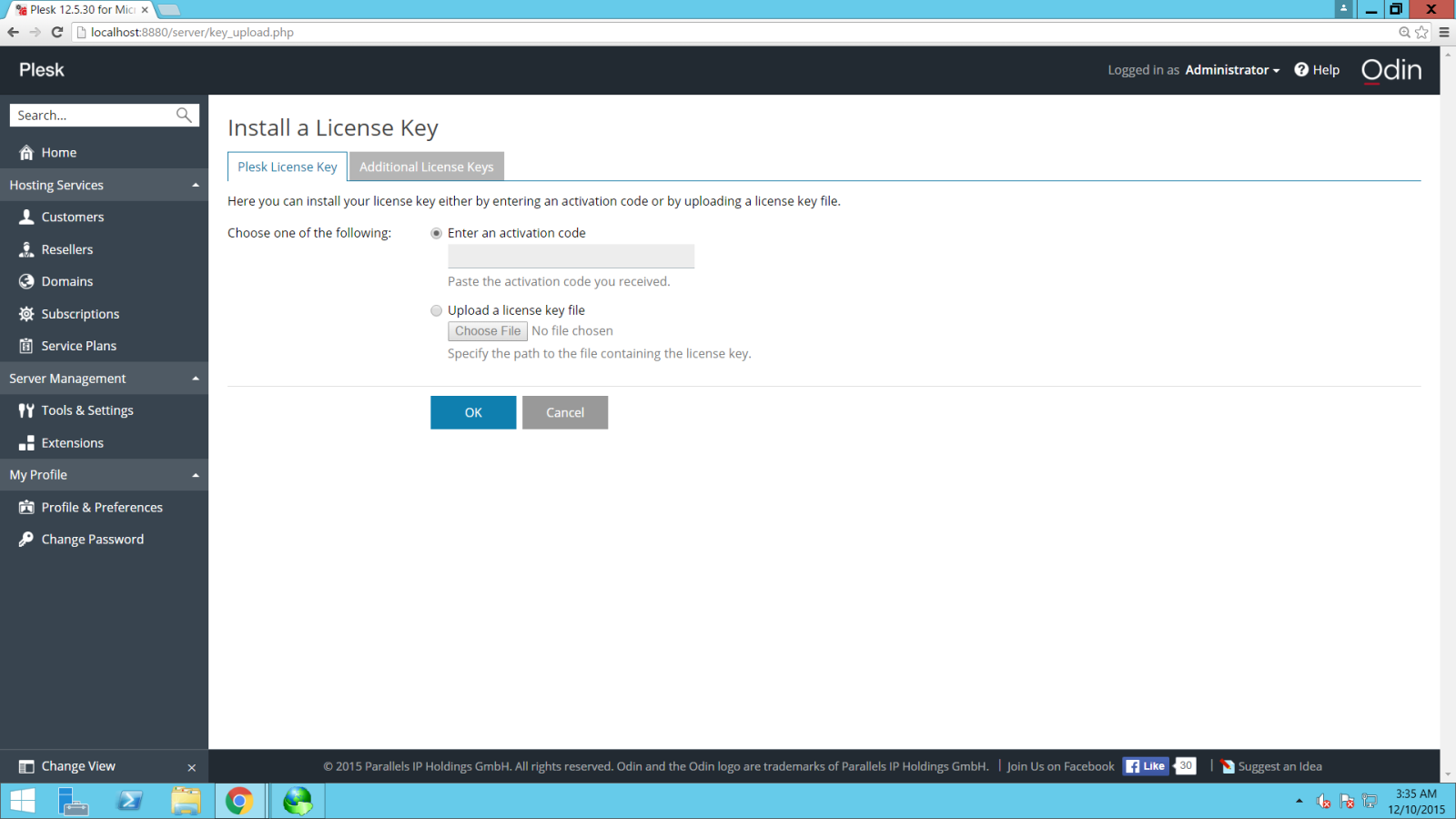1456x819 pixels.
Task: Click the Suggest an Idea link
Action: [1279, 766]
